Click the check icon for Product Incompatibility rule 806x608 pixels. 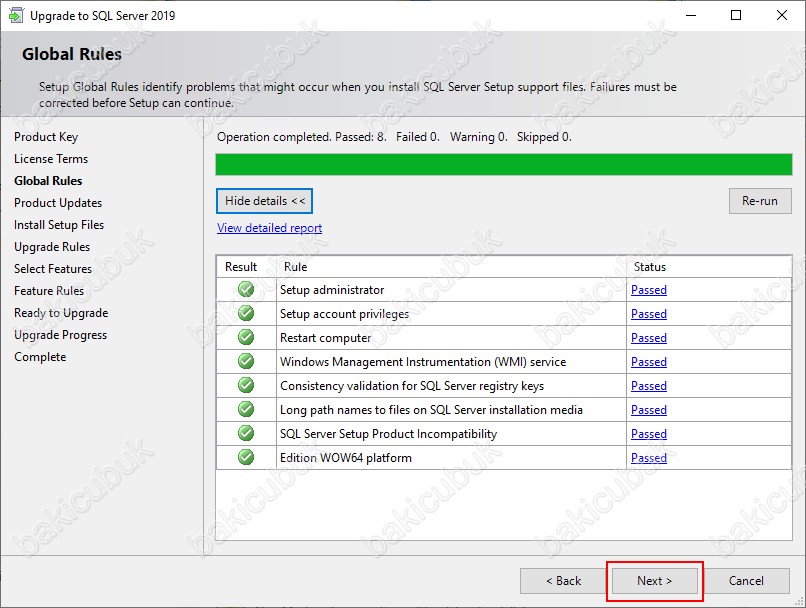(x=246, y=433)
